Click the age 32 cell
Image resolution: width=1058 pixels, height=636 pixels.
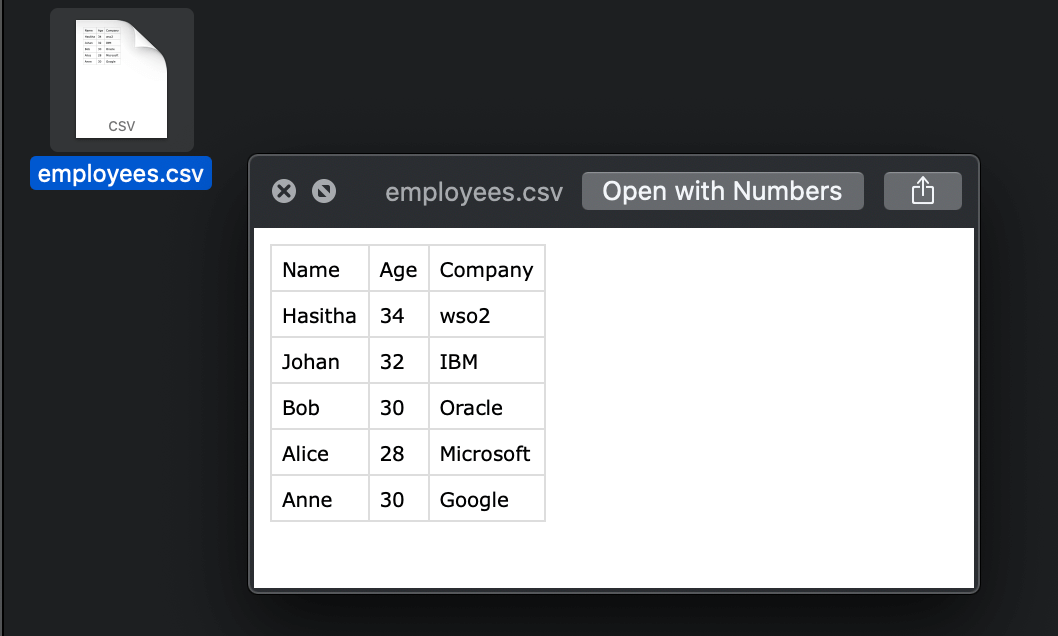[x=399, y=361]
